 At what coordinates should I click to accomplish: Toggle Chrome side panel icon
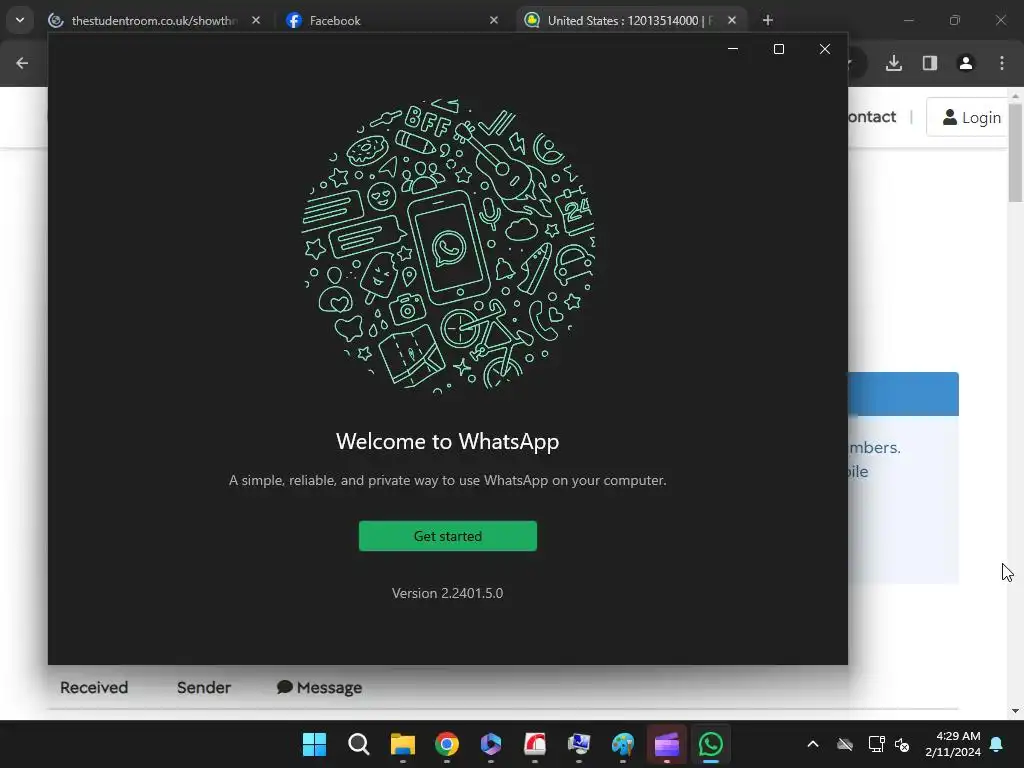click(x=930, y=63)
